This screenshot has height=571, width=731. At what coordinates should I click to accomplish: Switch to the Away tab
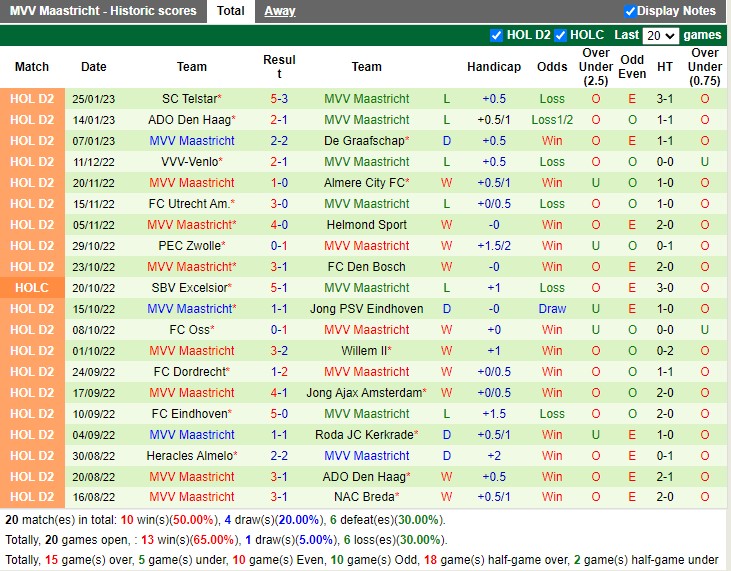pos(280,11)
